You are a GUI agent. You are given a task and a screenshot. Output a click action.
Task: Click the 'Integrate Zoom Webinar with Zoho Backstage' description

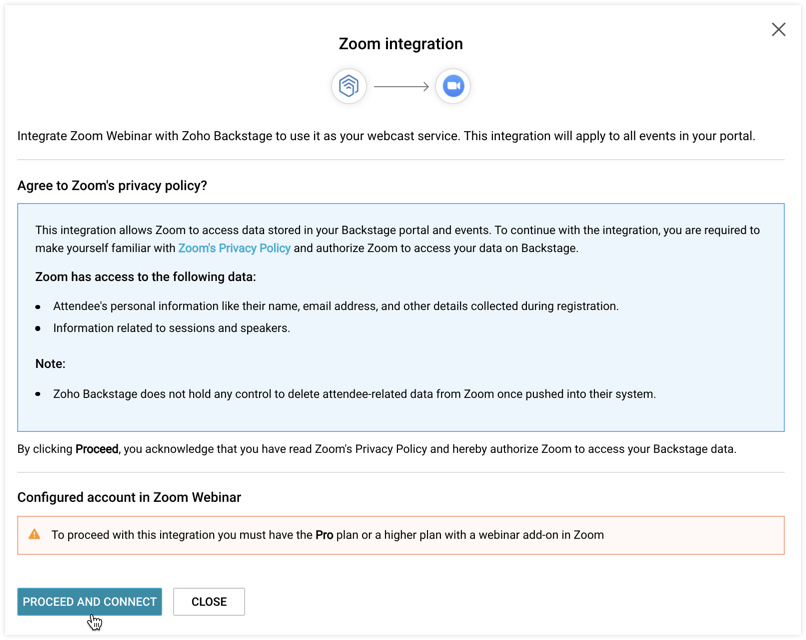click(386, 136)
